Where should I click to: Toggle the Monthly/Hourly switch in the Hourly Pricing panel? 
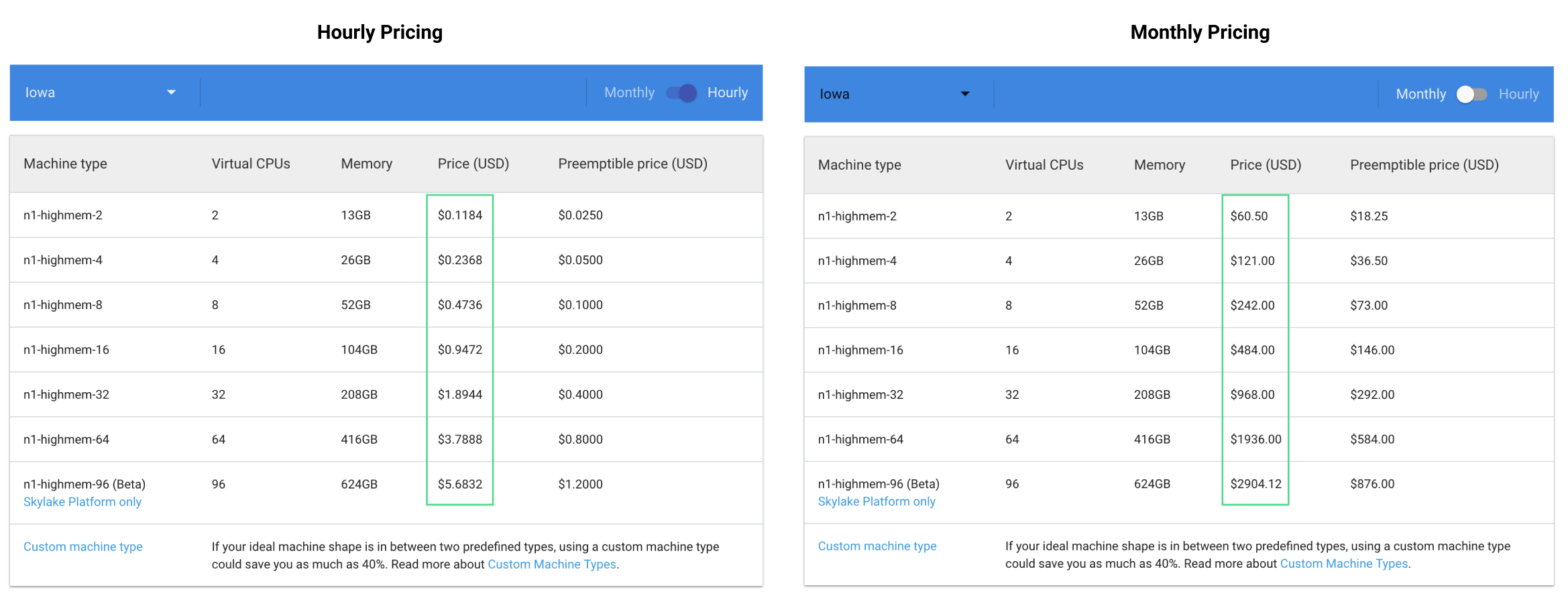681,93
